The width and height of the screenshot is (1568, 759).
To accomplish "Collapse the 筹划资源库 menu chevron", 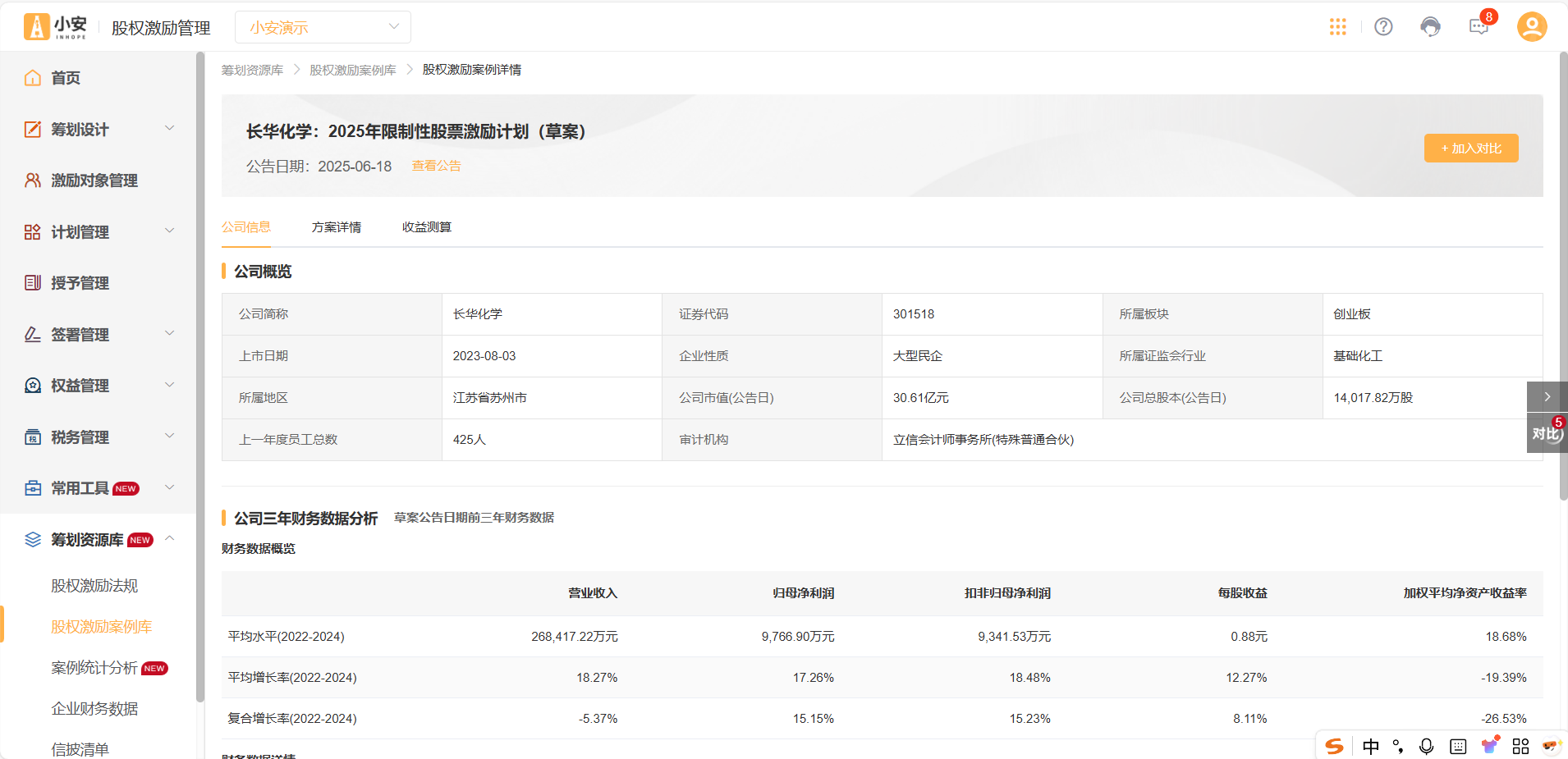I will coord(170,538).
